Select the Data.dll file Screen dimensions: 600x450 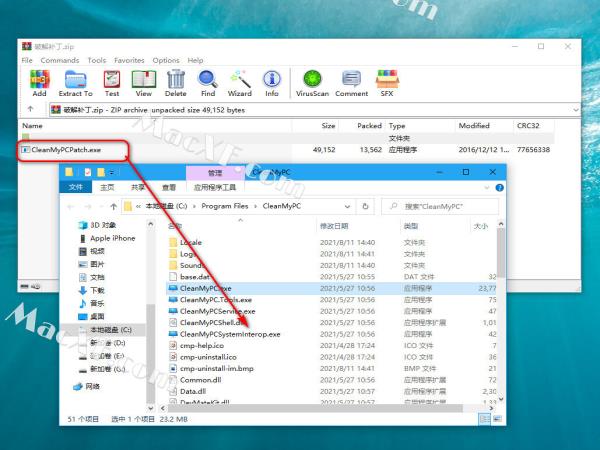pyautogui.click(x=188, y=391)
